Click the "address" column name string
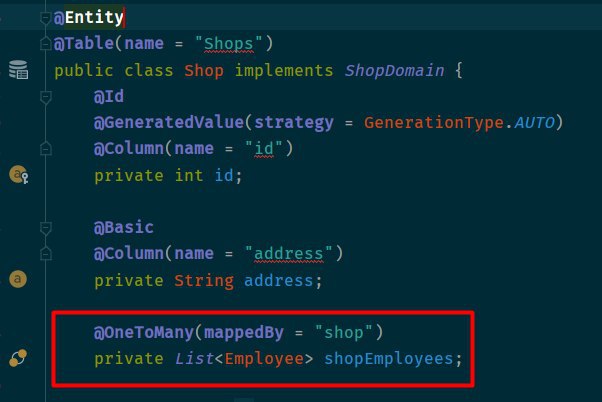The image size is (602, 402). pos(289,253)
